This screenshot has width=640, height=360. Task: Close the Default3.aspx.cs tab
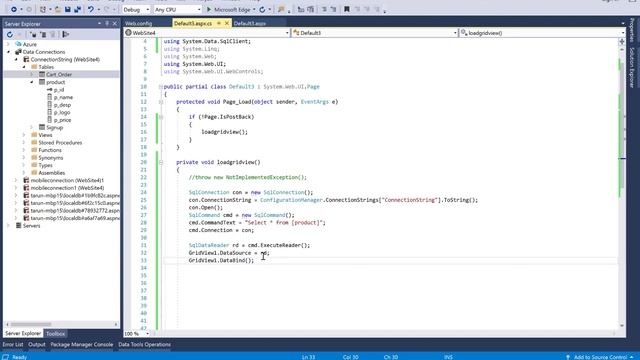[x=227, y=24]
